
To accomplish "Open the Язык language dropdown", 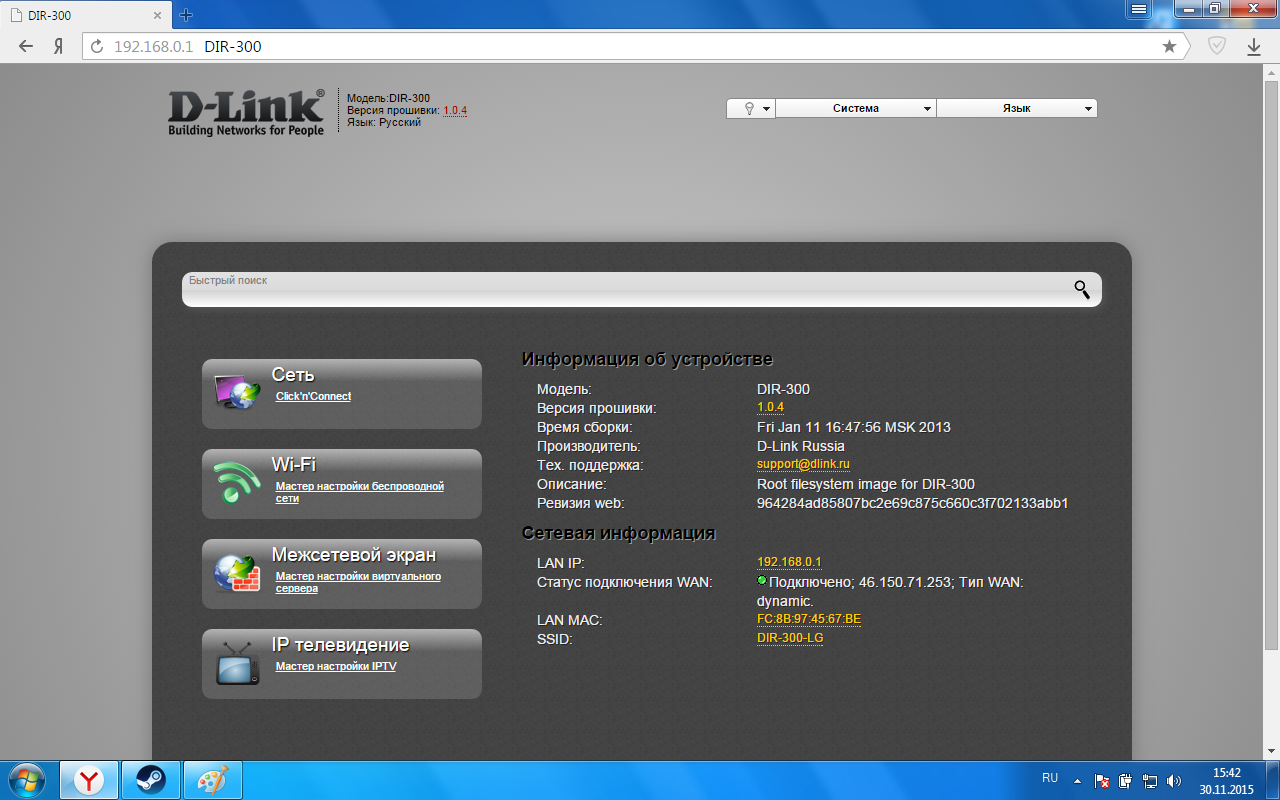I will [1017, 108].
